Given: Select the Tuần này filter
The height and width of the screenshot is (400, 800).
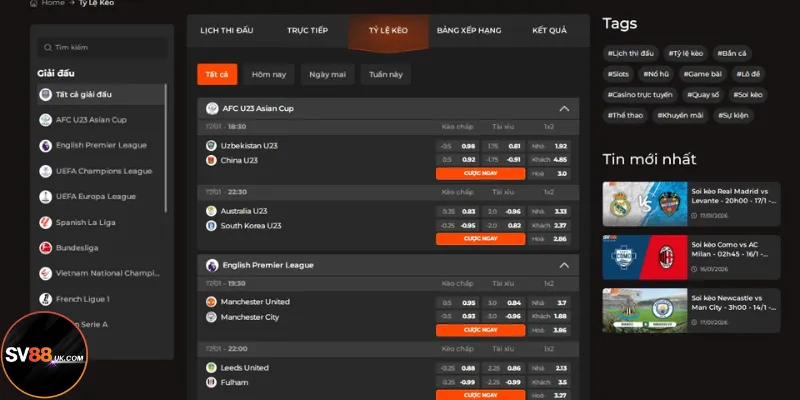Looking at the screenshot, I should click(x=385, y=75).
